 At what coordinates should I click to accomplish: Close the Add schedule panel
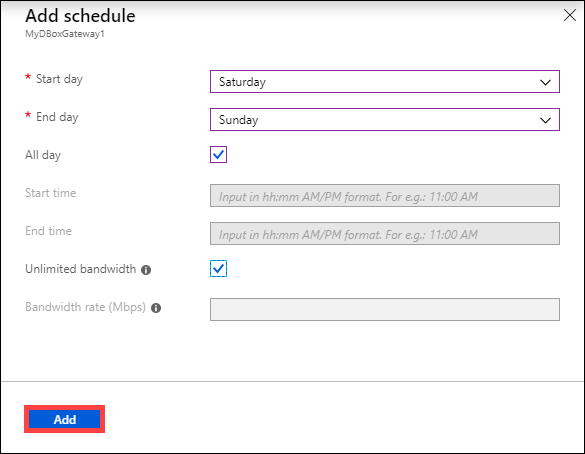tap(570, 15)
